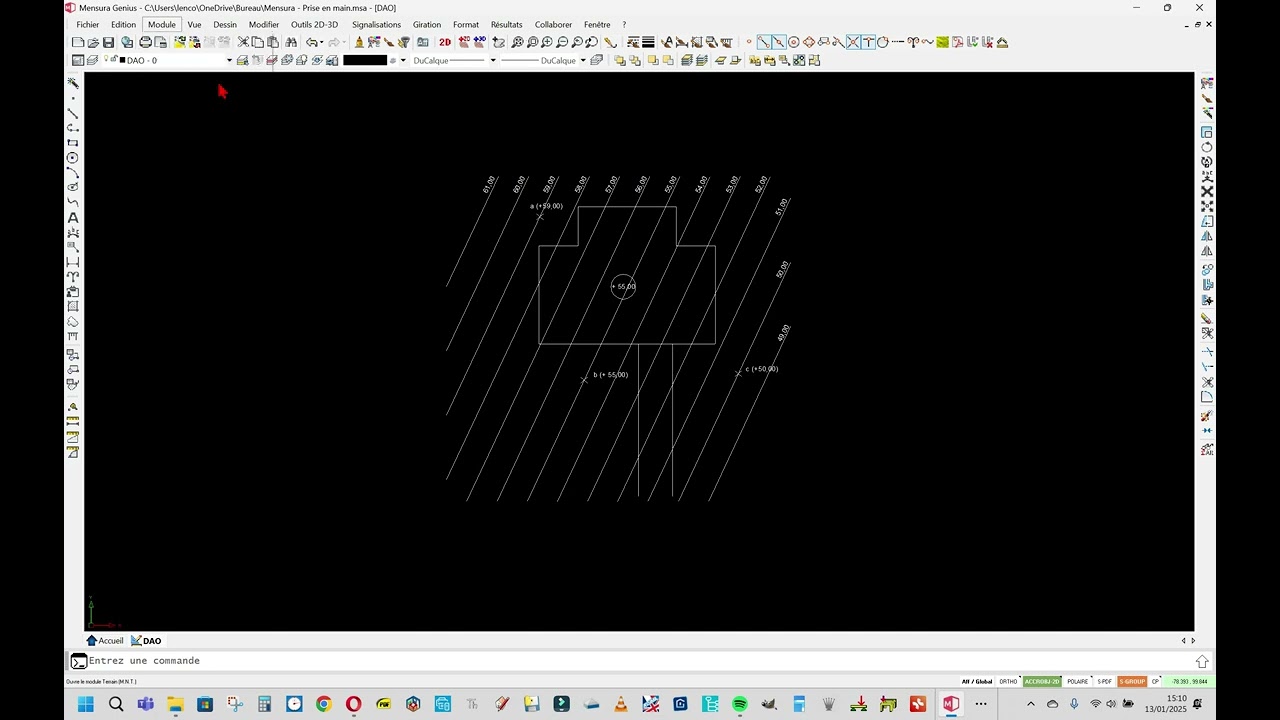The width and height of the screenshot is (1280, 720).
Task: Toggle the S-GROUP status button
Action: [x=1132, y=682]
